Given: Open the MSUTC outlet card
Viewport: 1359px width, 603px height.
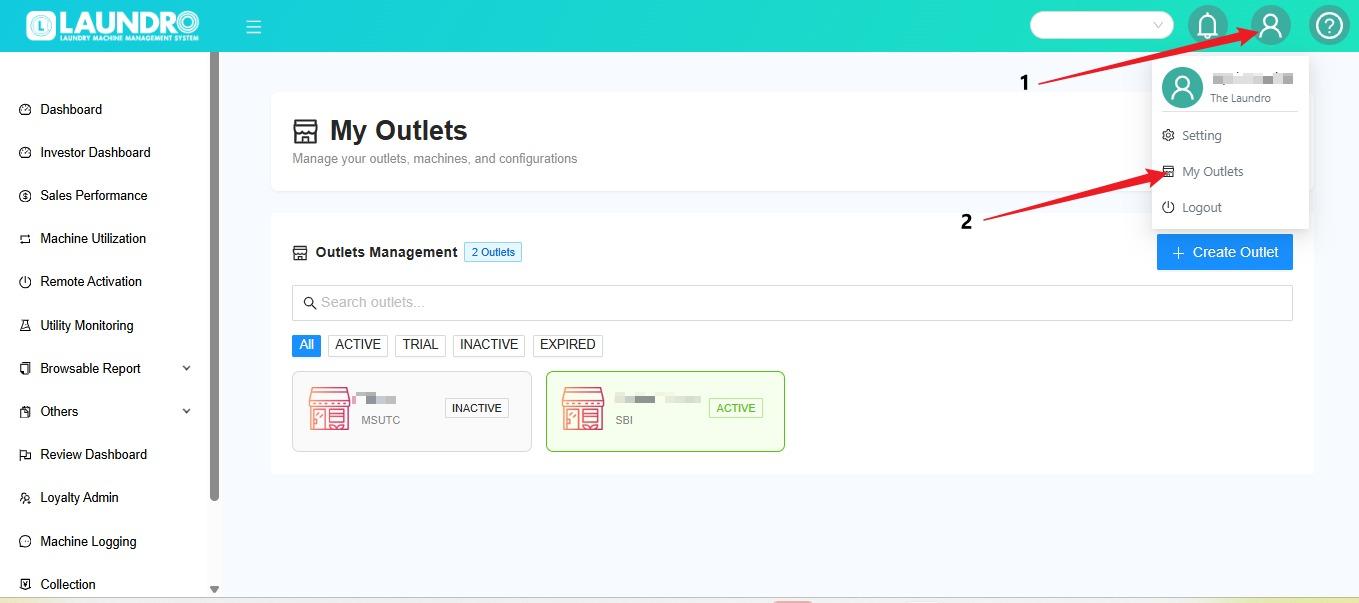Looking at the screenshot, I should pyautogui.click(x=412, y=411).
